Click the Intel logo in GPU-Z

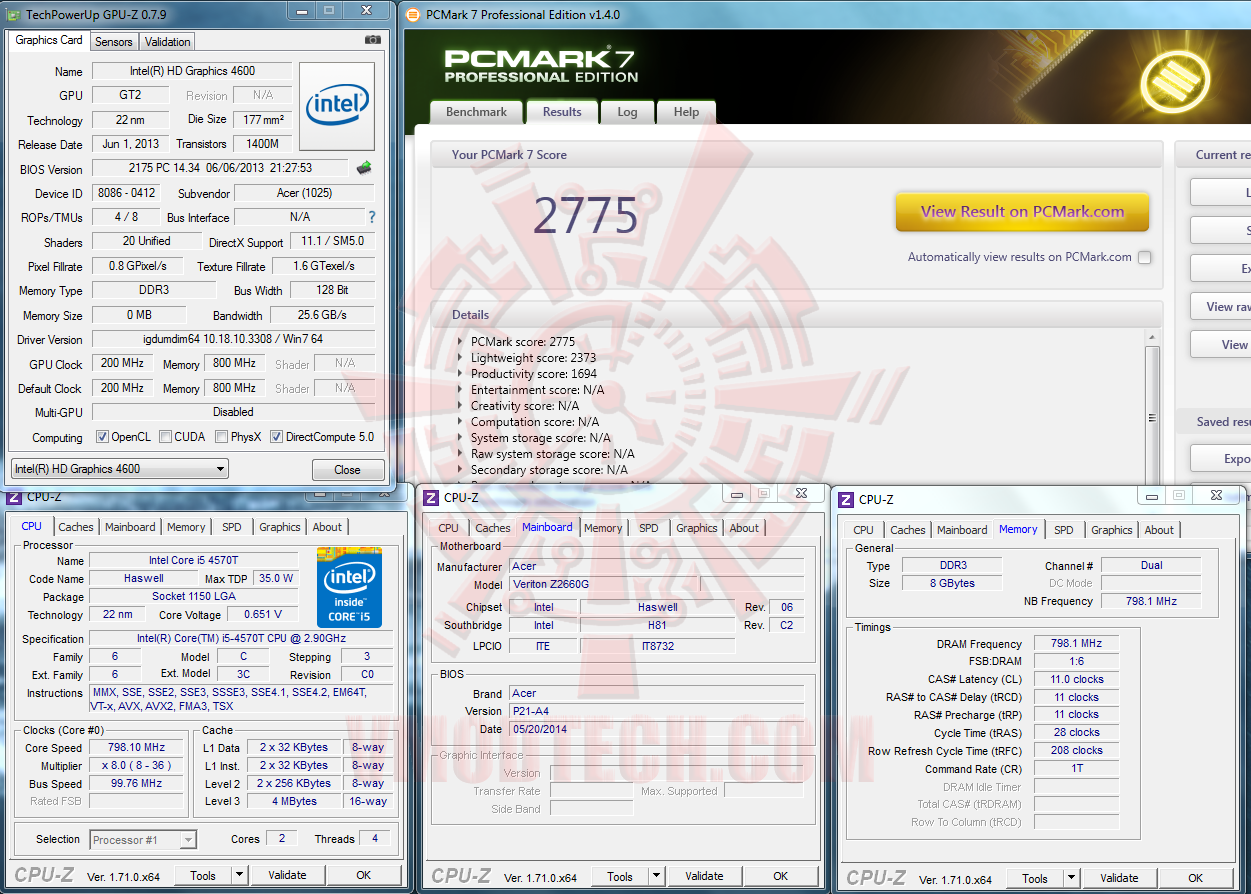pyautogui.click(x=337, y=105)
